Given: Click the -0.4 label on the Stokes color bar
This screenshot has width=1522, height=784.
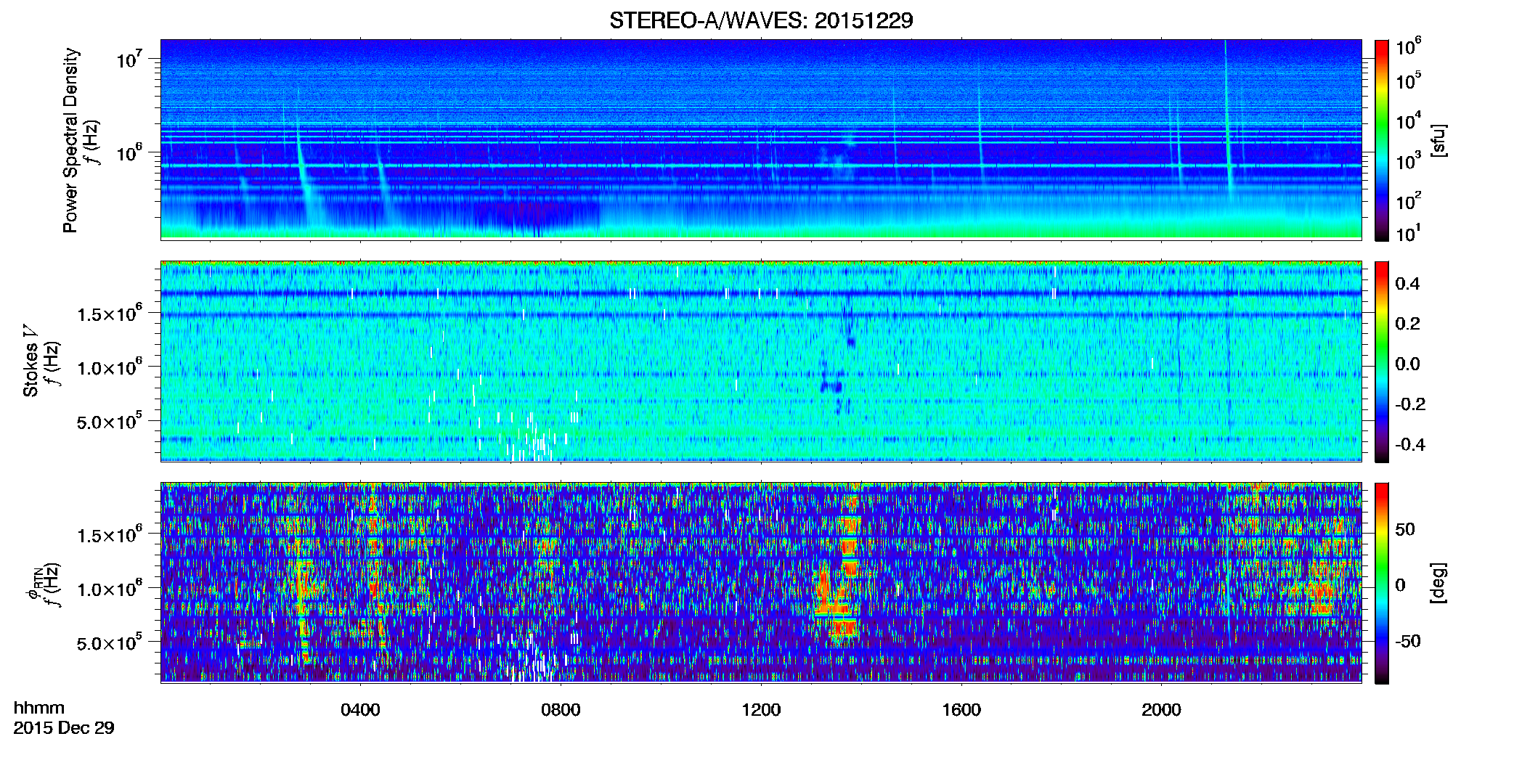Looking at the screenshot, I should pyautogui.click(x=1410, y=444).
